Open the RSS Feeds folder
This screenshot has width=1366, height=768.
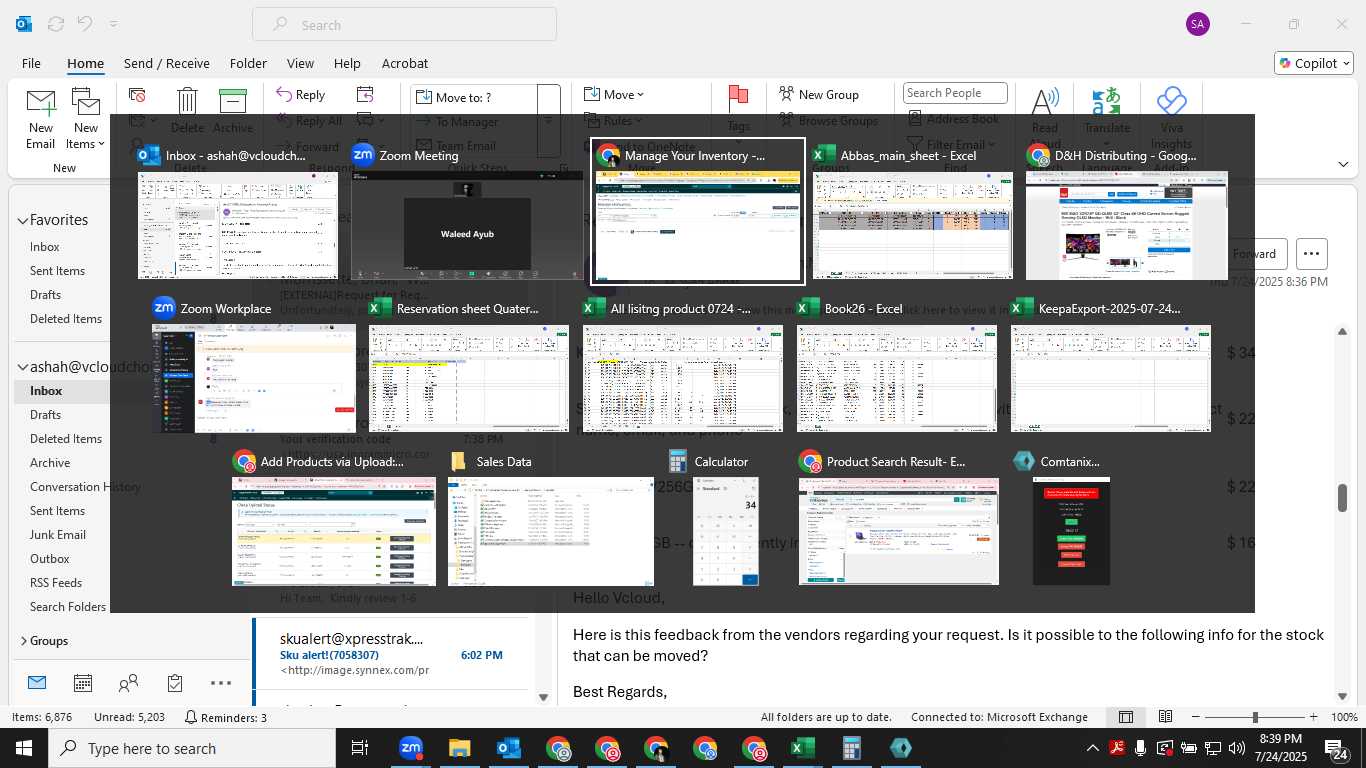pos(56,583)
